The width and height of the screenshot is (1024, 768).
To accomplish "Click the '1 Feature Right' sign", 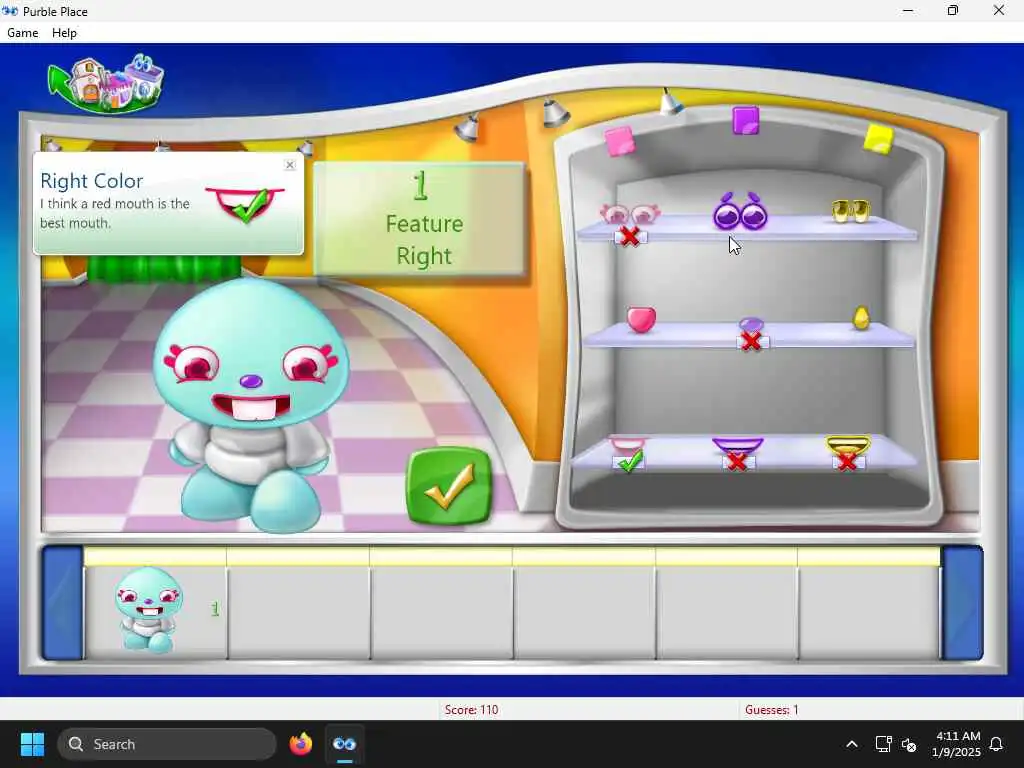I will (x=419, y=219).
